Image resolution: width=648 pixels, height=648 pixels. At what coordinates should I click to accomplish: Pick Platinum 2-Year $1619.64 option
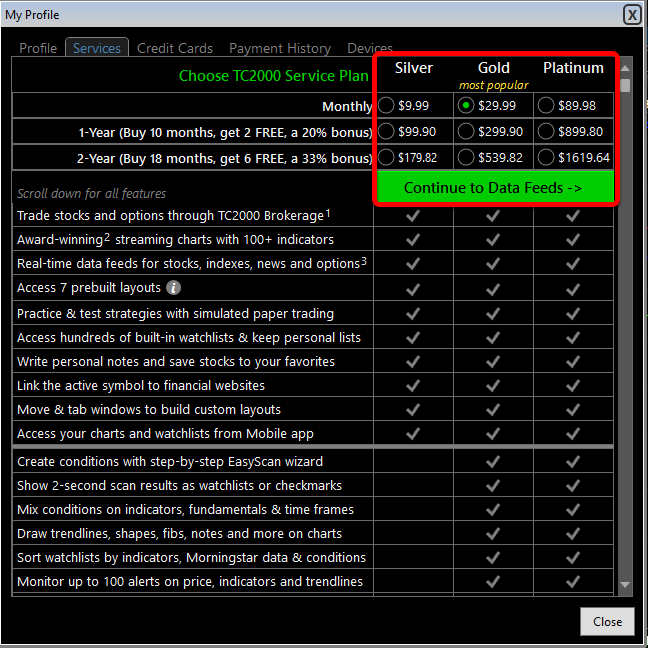point(546,157)
